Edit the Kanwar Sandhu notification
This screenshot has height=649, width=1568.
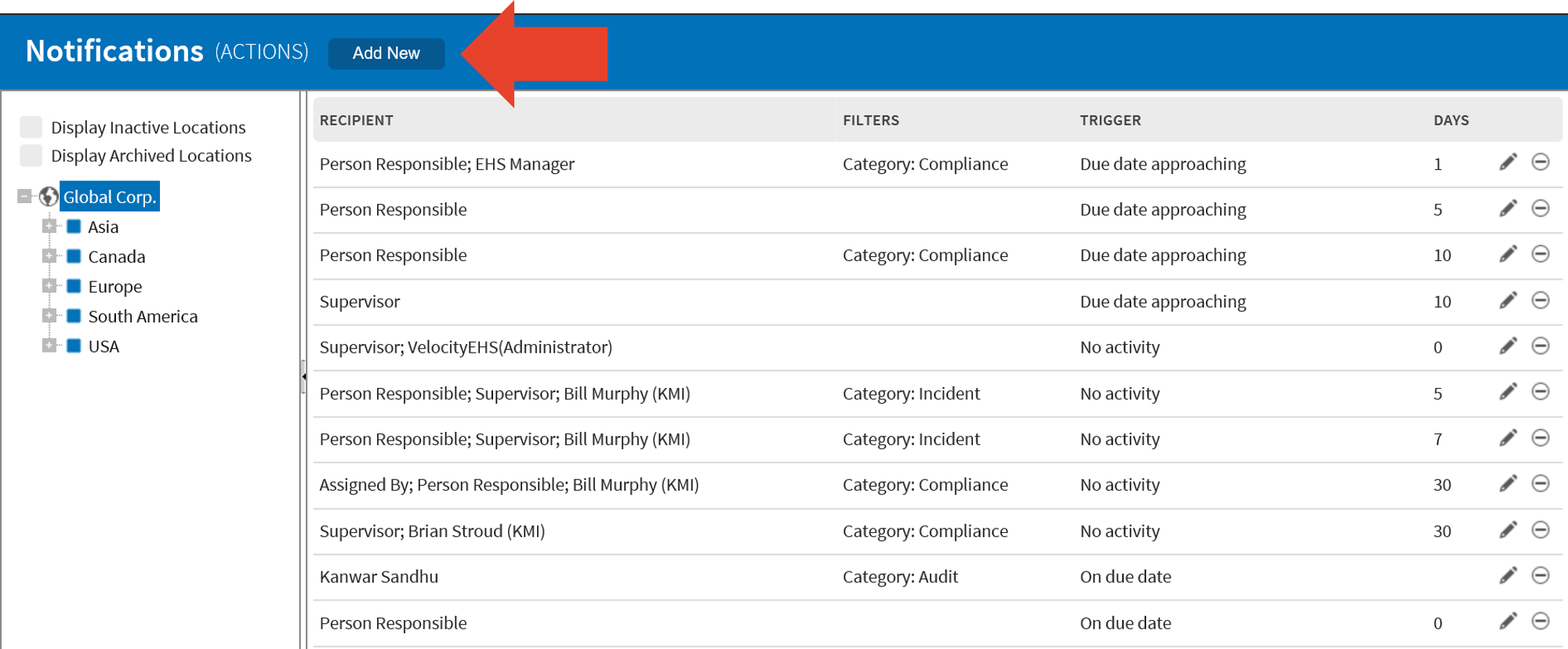(1508, 575)
